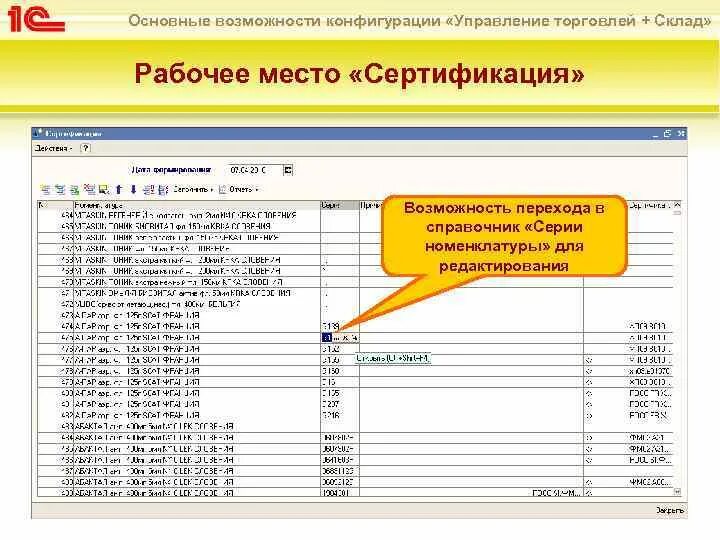Image resolution: width=720 pixels, height=540 pixels.
Task: Toggle the check mark in row 479
Action: point(590,382)
